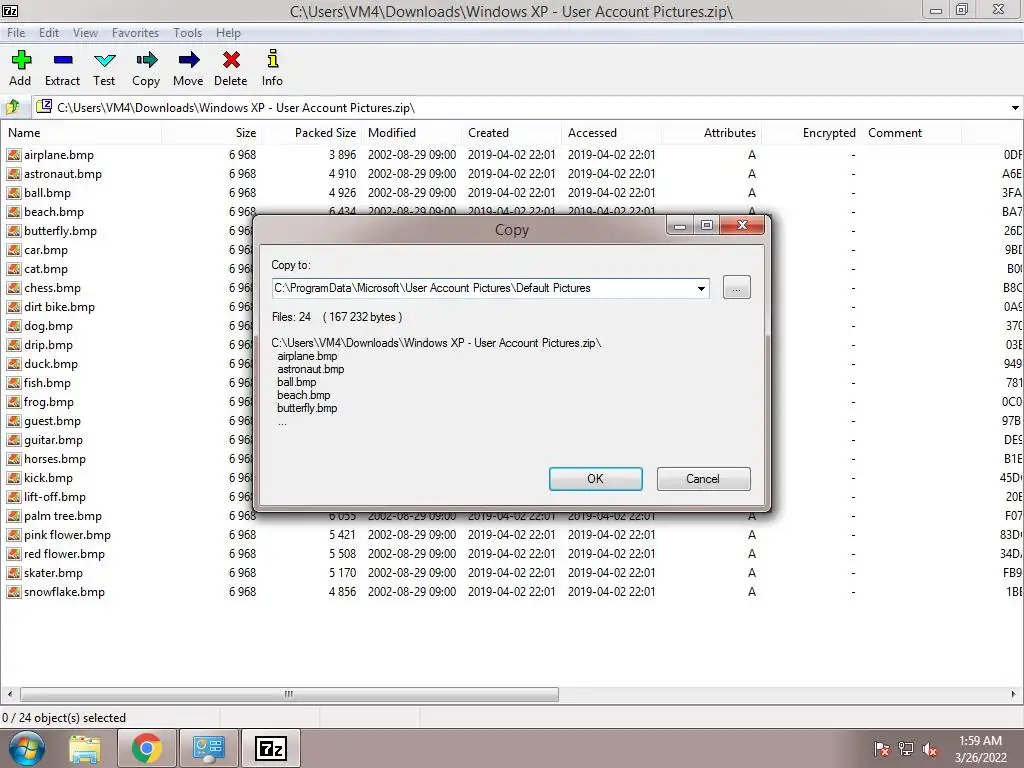Select the duck.bmp file name

51,364
